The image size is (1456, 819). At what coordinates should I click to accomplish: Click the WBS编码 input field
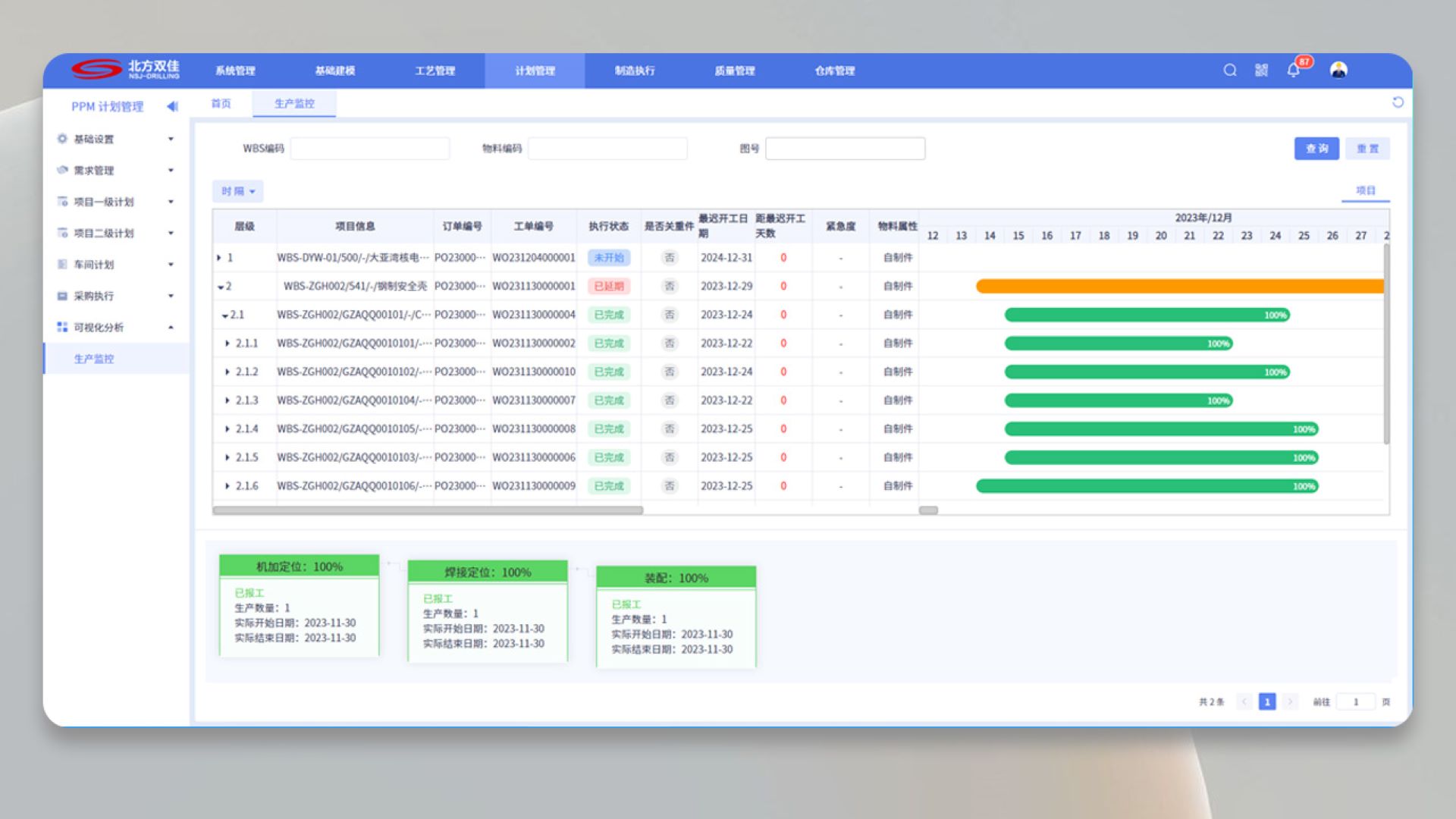pos(369,149)
